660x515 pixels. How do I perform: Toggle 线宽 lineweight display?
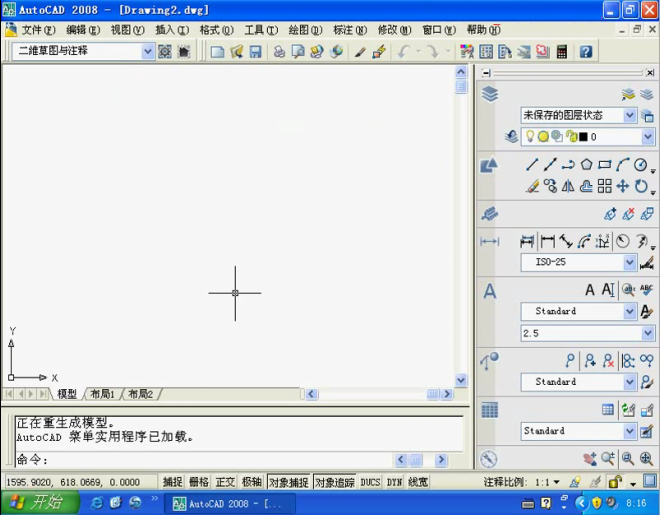(x=418, y=482)
